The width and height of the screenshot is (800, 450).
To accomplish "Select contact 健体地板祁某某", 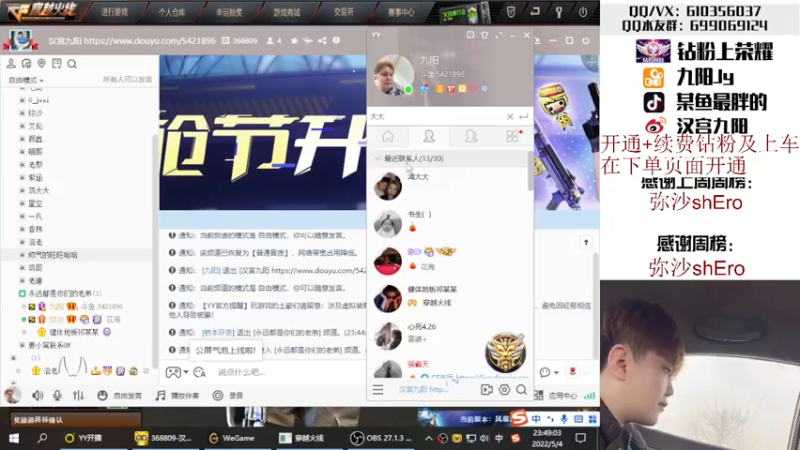I will tap(449, 298).
